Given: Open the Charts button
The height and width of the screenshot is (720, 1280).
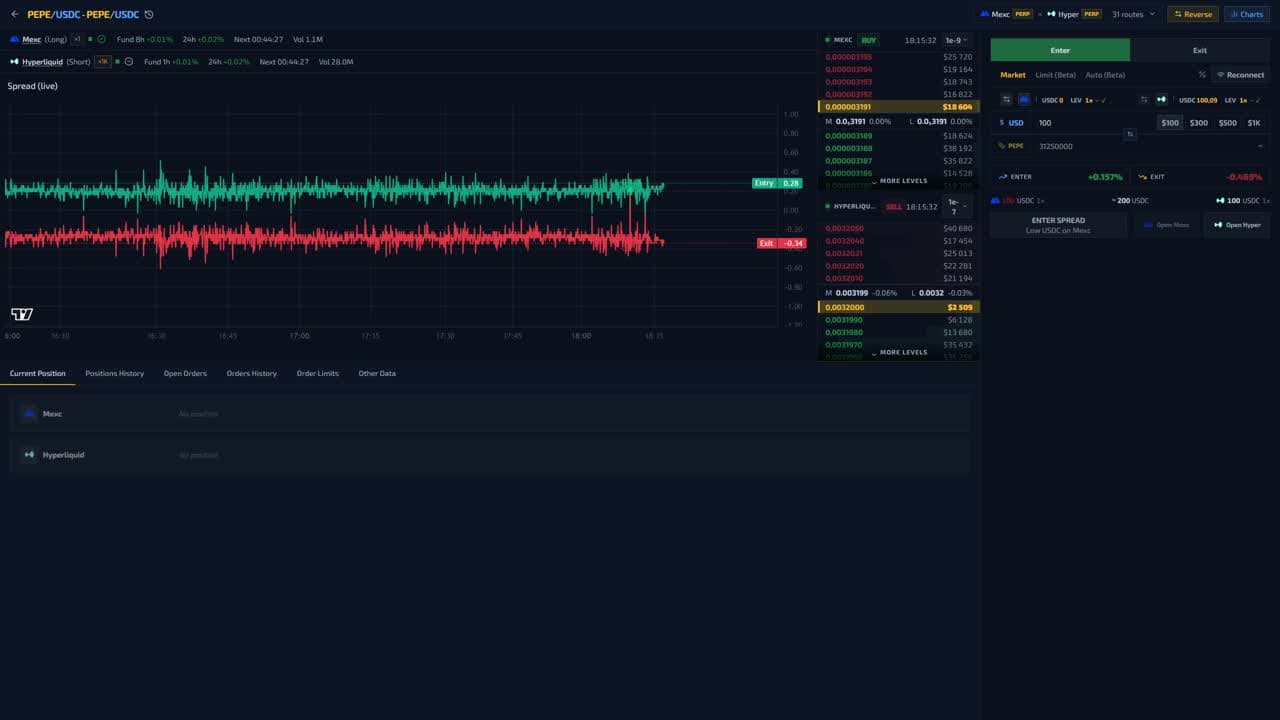Looking at the screenshot, I should (x=1247, y=15).
